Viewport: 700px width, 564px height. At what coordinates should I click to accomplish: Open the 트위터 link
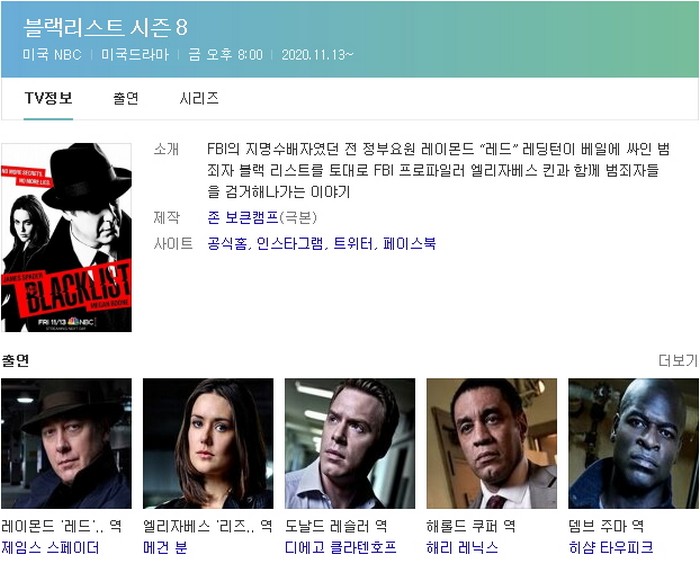pyautogui.click(x=353, y=243)
